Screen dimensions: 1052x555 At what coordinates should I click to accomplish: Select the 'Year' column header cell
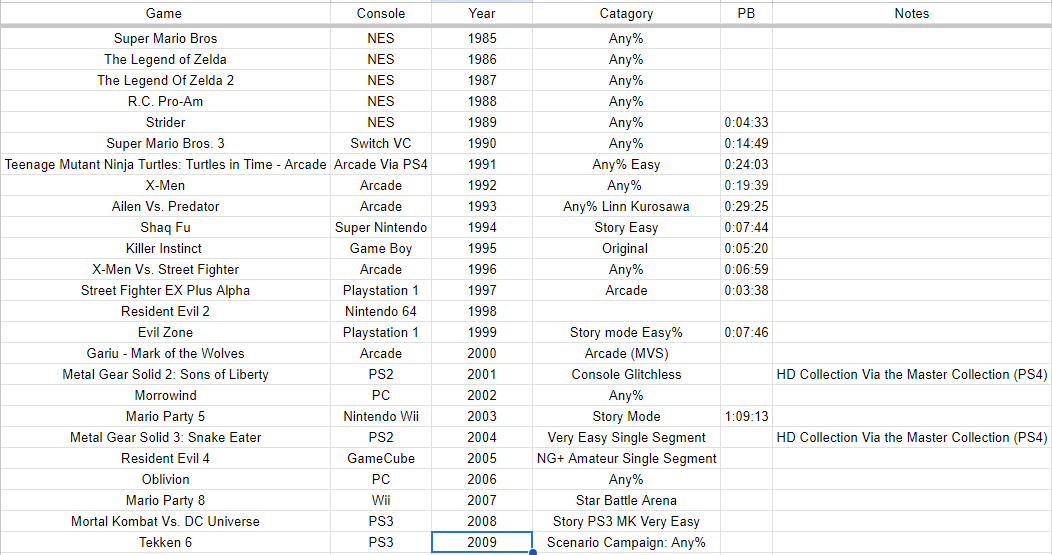point(482,13)
